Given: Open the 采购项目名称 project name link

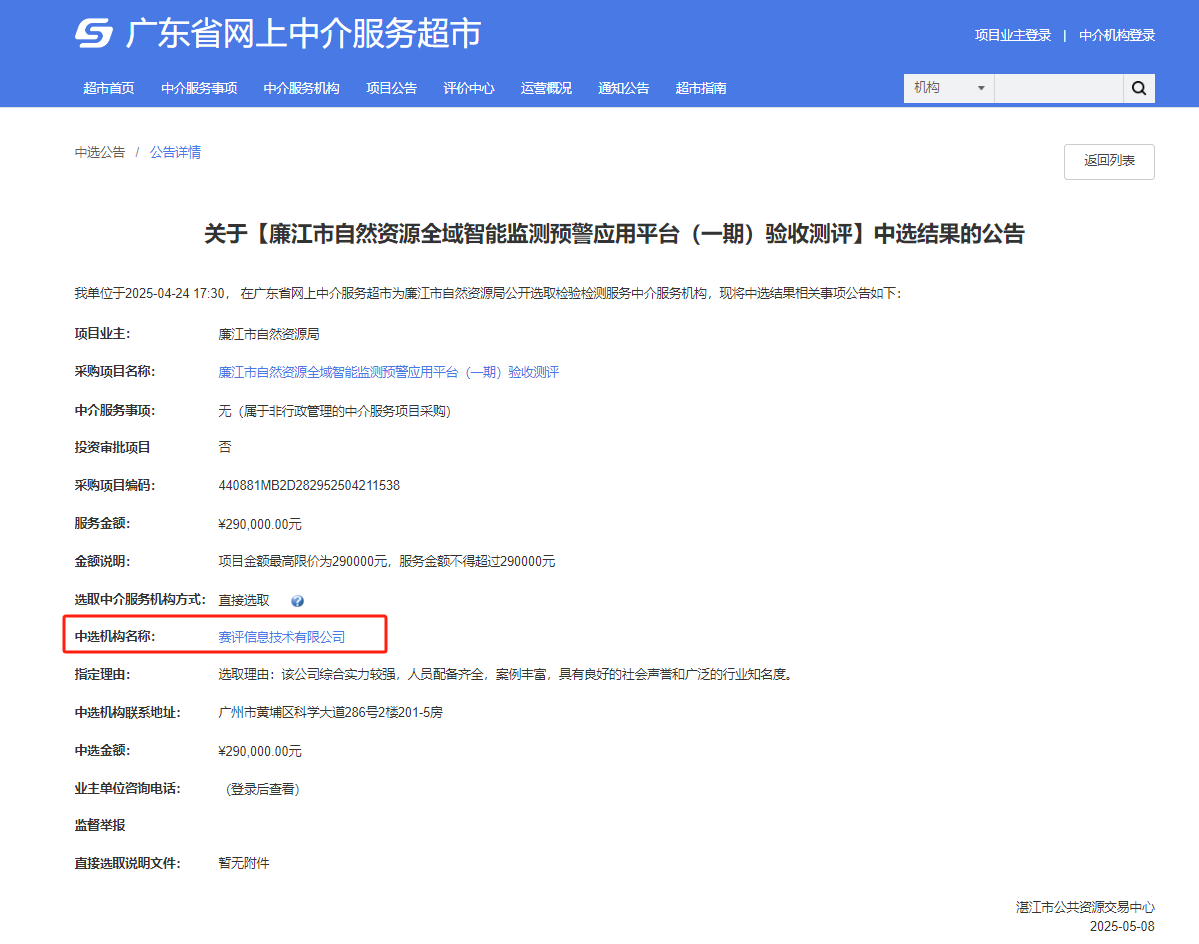Looking at the screenshot, I should (x=388, y=372).
